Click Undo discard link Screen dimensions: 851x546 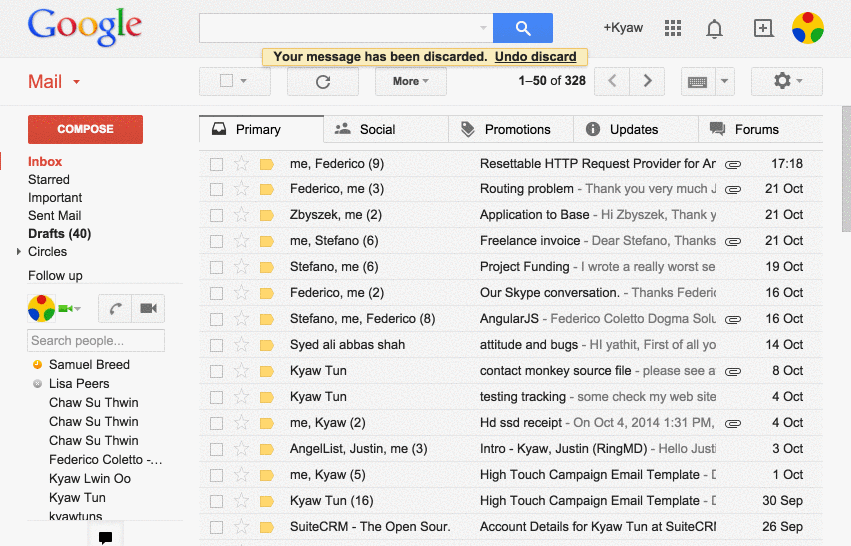pyautogui.click(x=535, y=56)
